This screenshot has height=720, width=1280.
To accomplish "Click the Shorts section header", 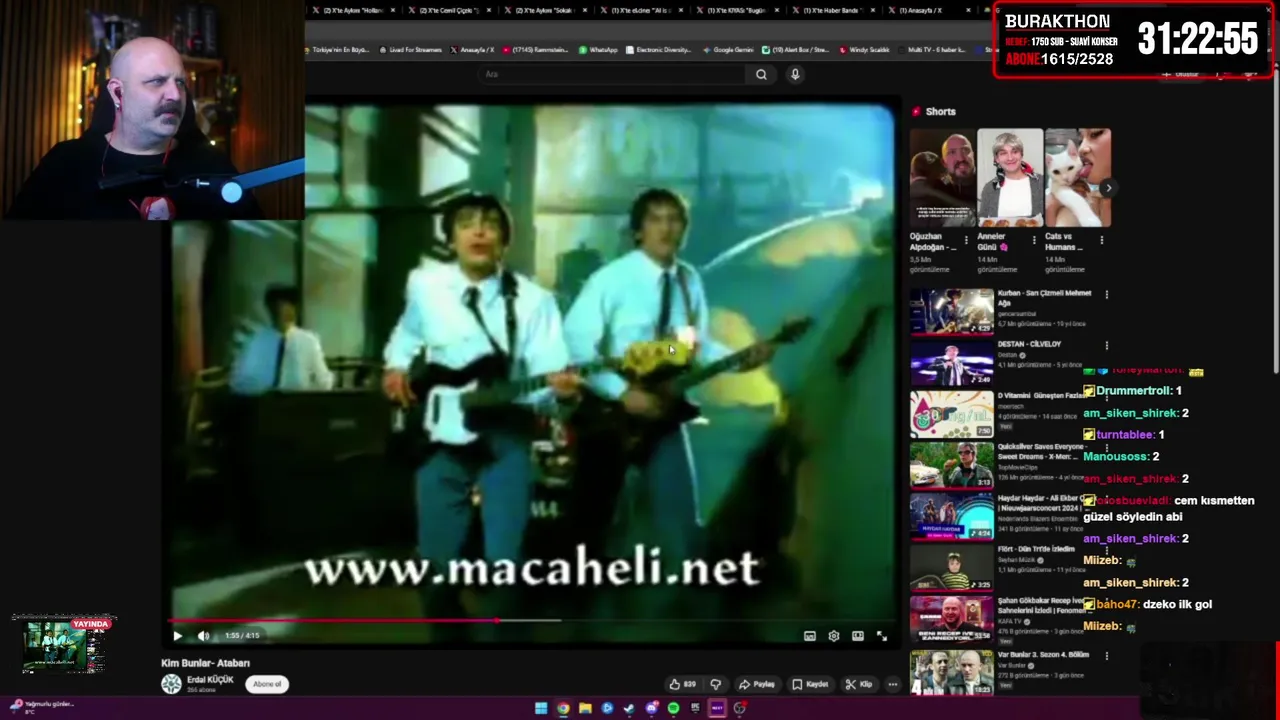I will (x=934, y=112).
